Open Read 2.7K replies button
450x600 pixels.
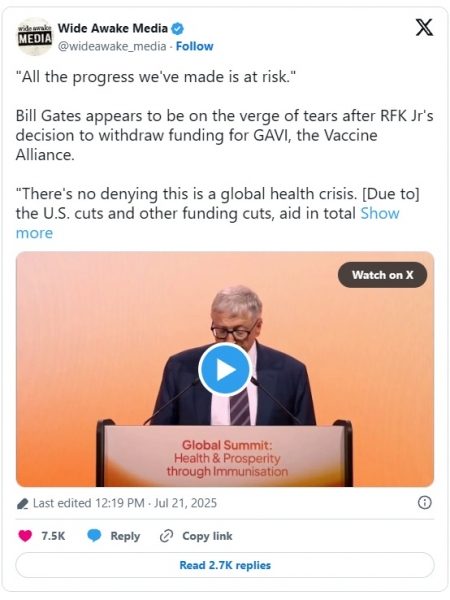[225, 565]
